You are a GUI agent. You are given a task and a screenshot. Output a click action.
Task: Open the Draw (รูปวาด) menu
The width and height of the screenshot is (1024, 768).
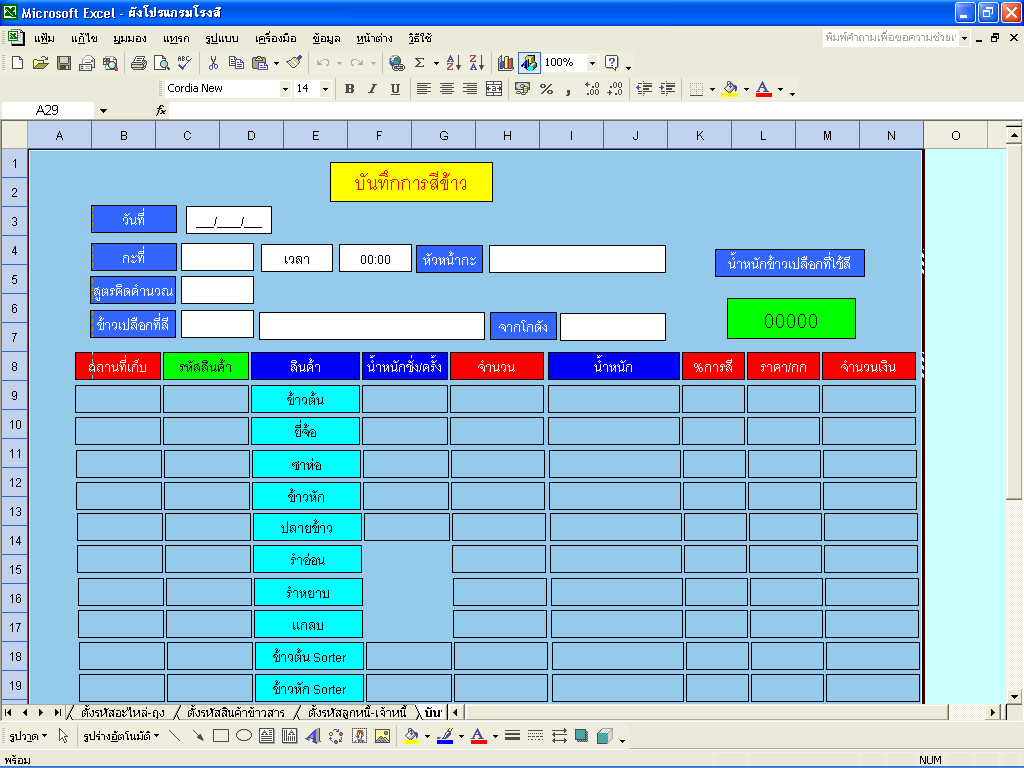click(x=28, y=736)
